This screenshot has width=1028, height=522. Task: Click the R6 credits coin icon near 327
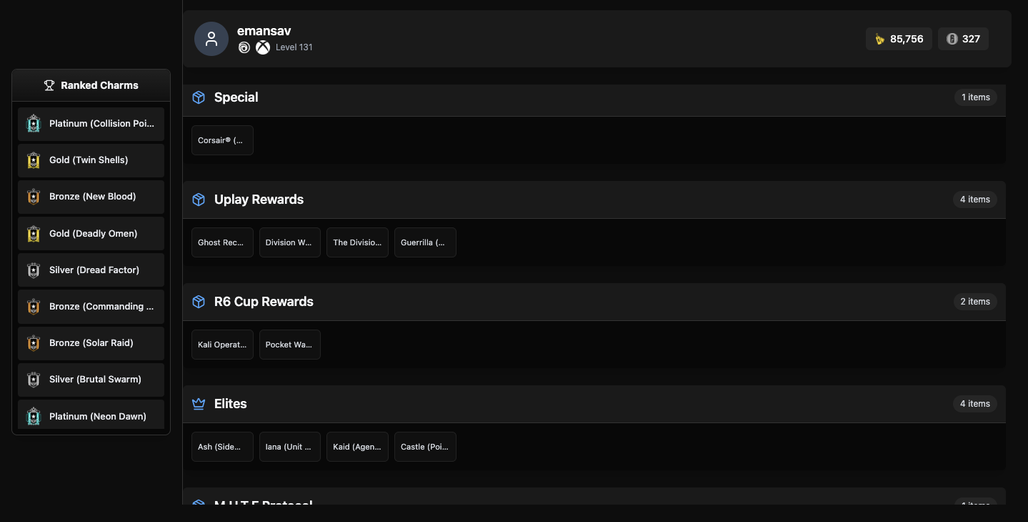(952, 39)
